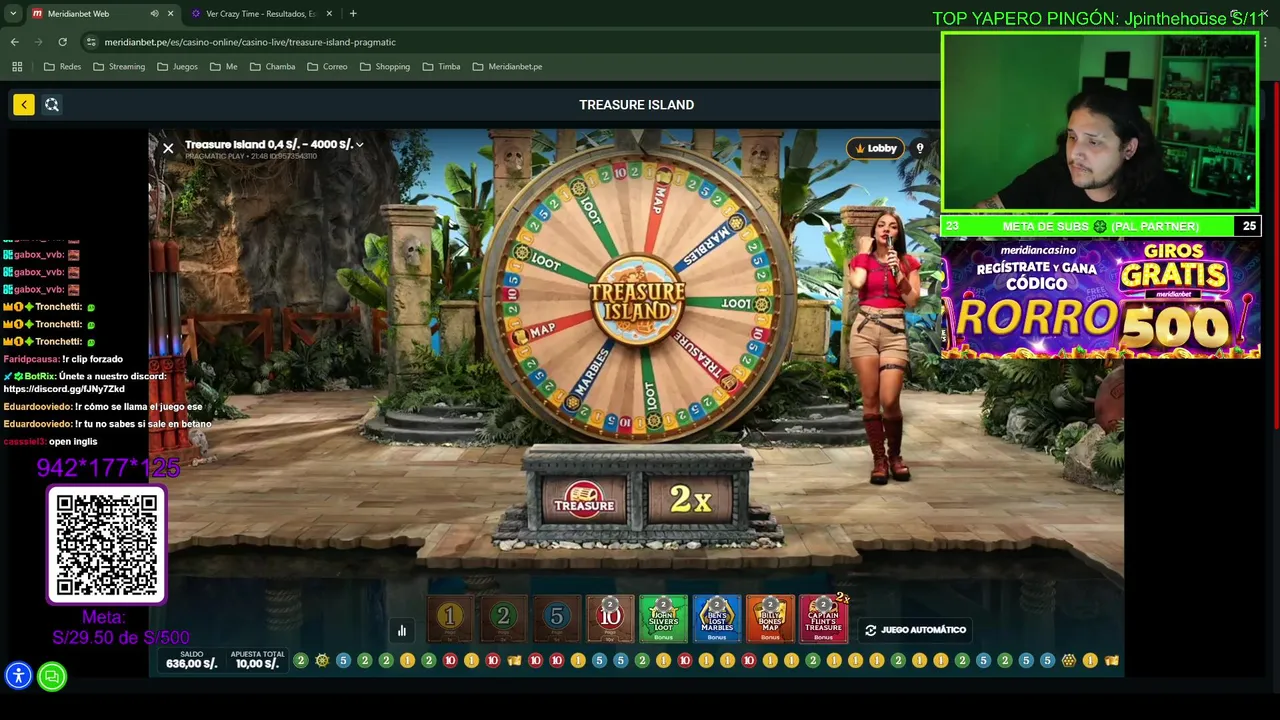
Task: Click the Saldo 636,00 balance box
Action: pyautogui.click(x=191, y=660)
